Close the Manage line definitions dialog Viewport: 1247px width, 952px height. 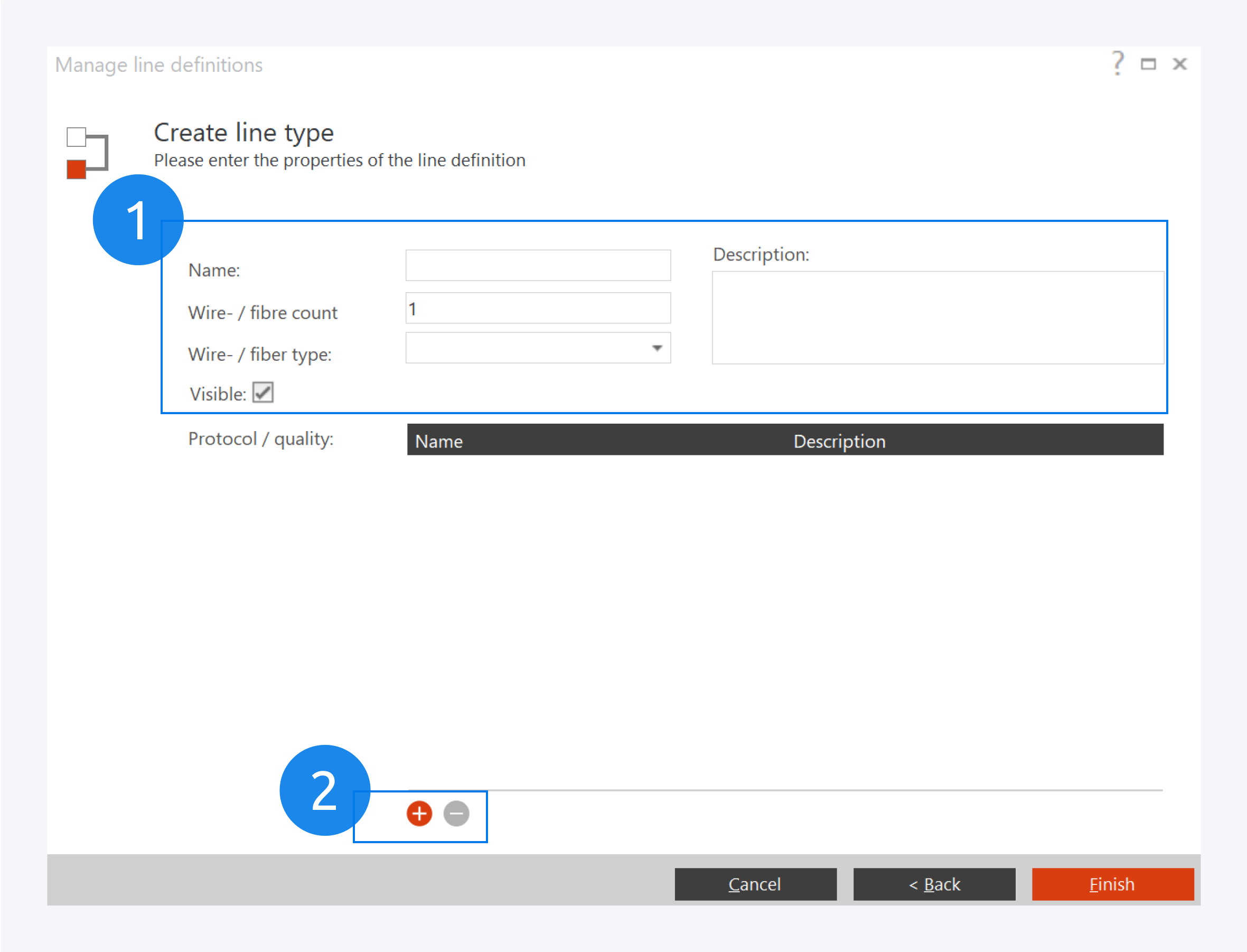pos(1179,64)
